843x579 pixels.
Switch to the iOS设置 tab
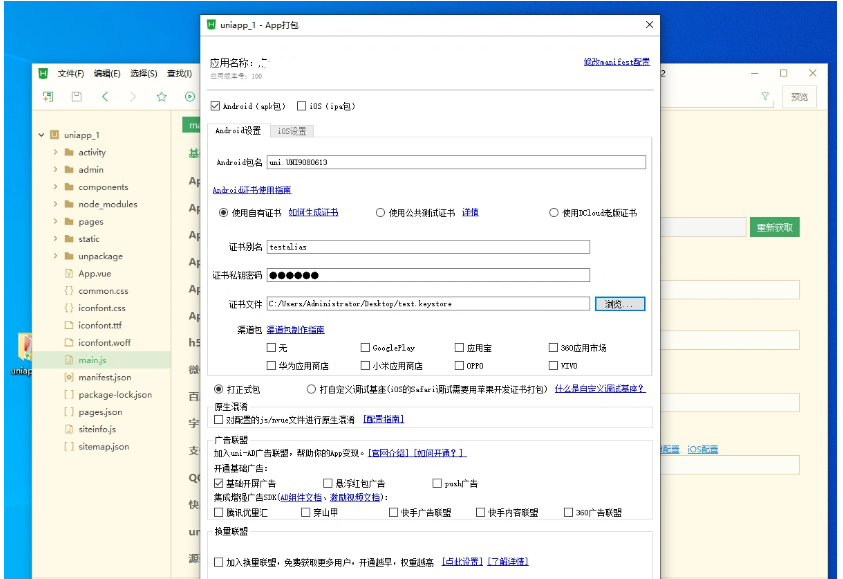pos(292,131)
